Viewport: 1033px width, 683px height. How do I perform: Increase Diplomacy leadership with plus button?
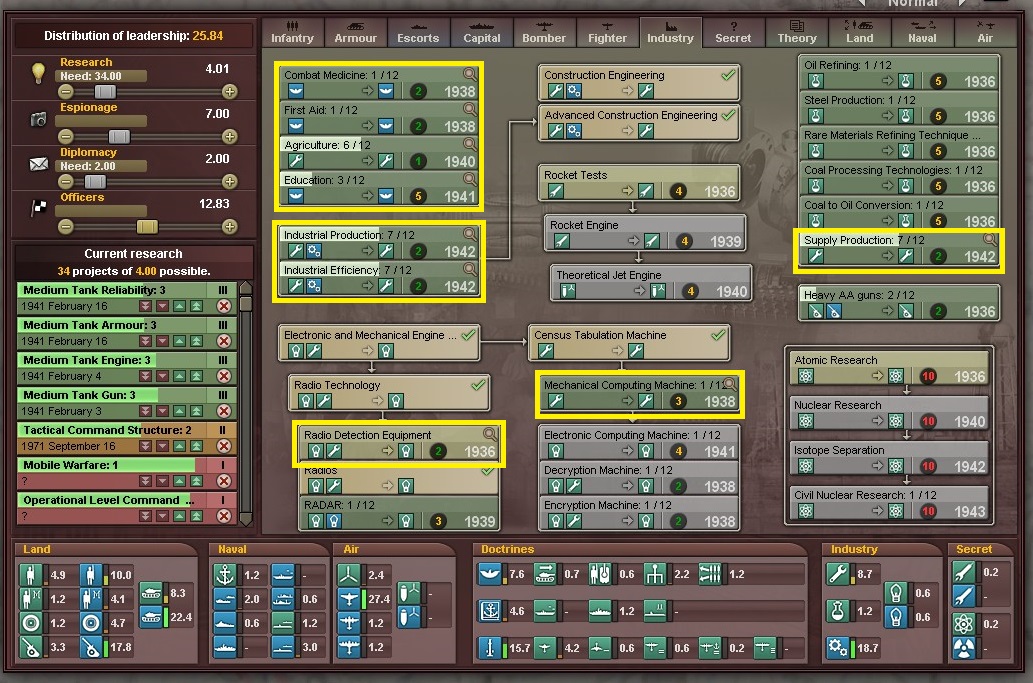(x=229, y=182)
